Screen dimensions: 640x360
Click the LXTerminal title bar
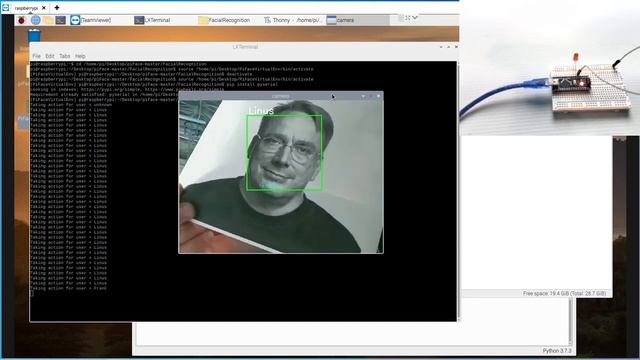point(245,47)
